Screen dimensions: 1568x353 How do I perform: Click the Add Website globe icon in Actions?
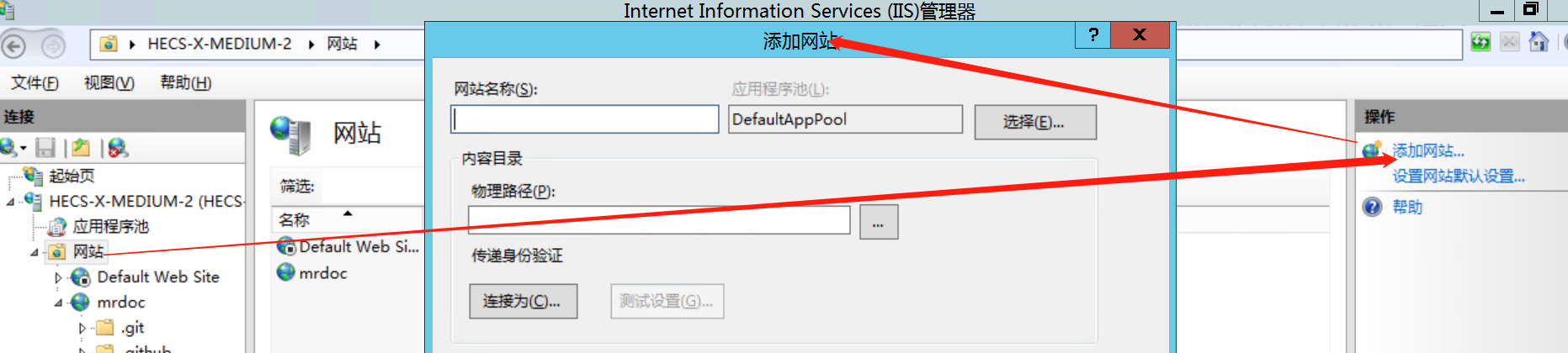pos(1373,150)
